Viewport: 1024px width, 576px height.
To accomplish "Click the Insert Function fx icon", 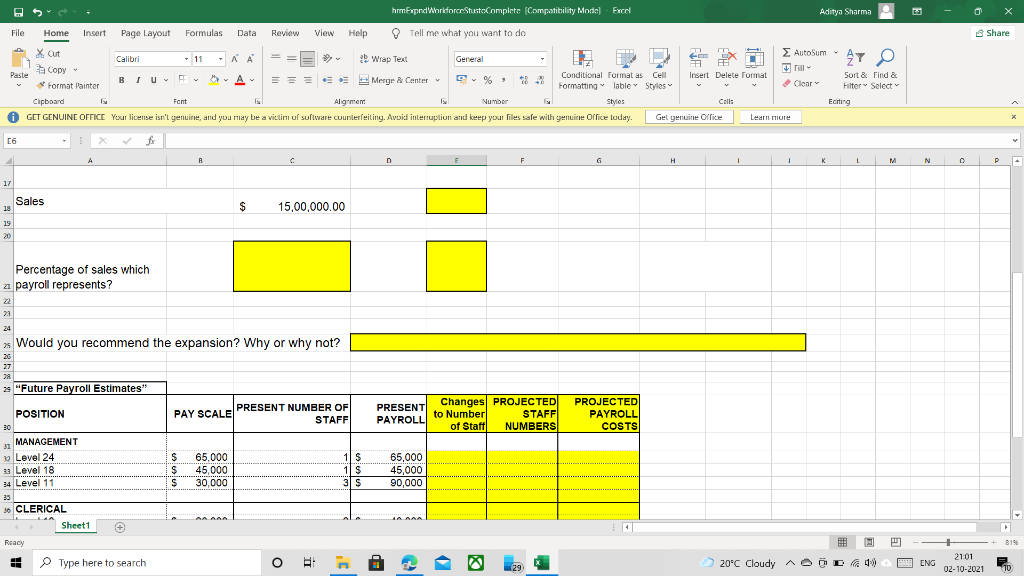I will [x=150, y=140].
